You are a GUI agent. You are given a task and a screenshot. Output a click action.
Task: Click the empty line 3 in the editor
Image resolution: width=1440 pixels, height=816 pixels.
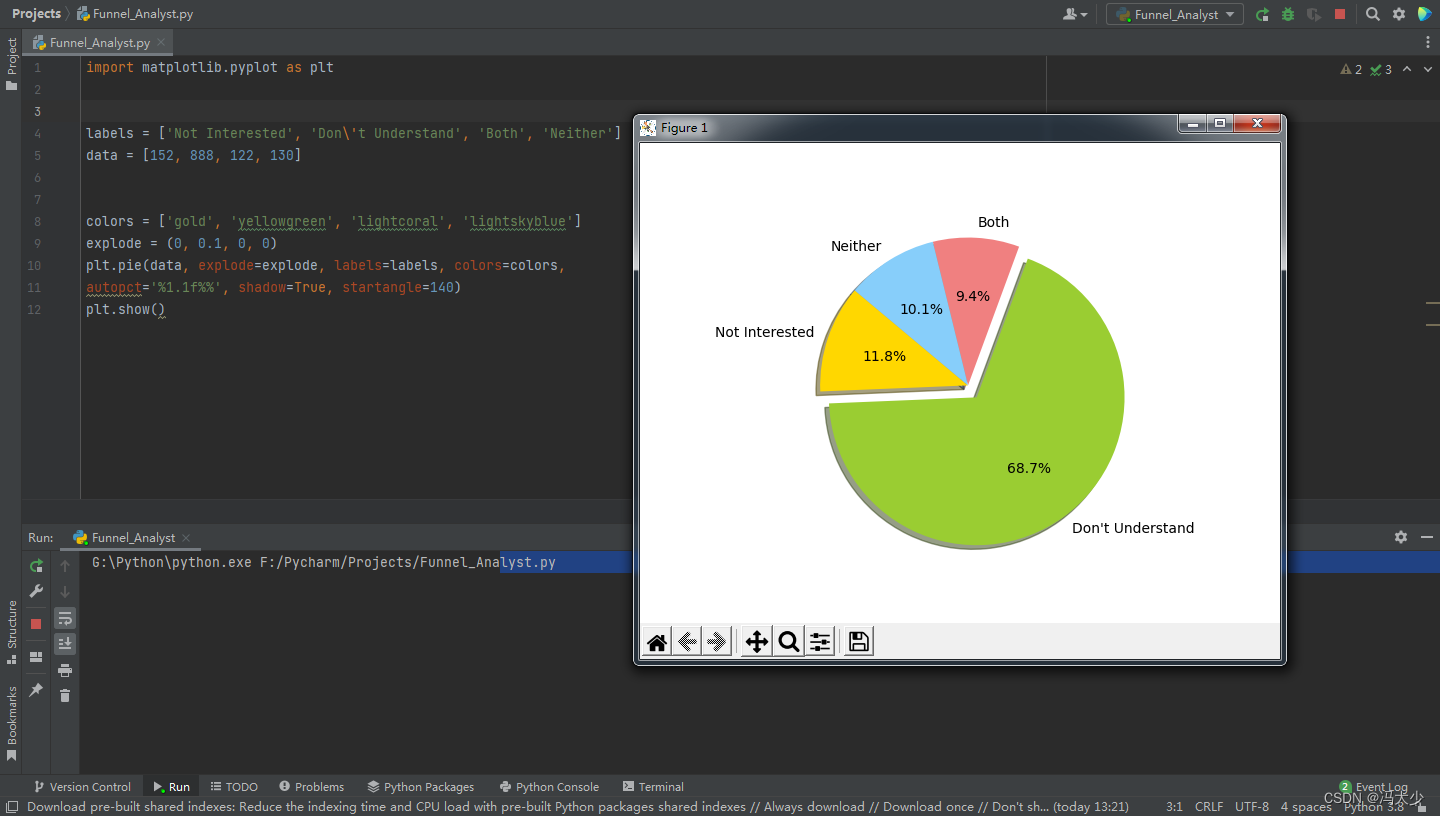(563, 111)
